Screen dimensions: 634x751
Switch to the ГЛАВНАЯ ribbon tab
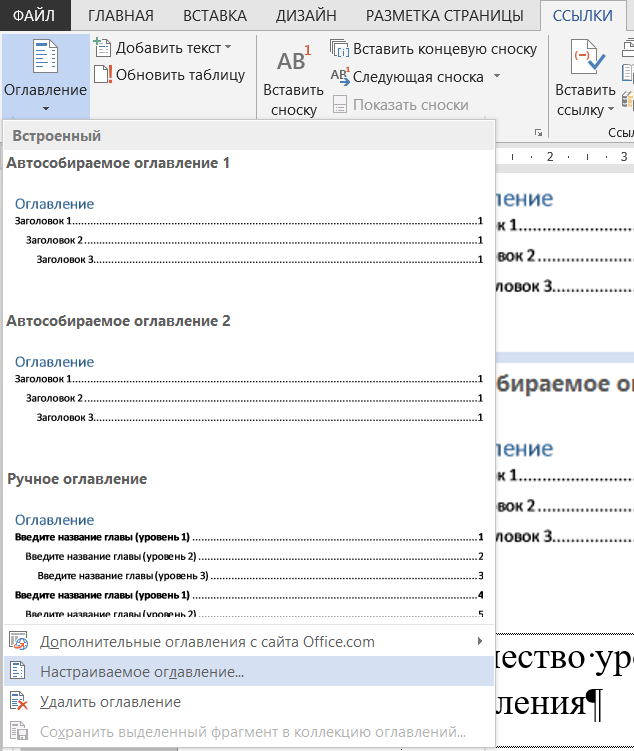120,16
